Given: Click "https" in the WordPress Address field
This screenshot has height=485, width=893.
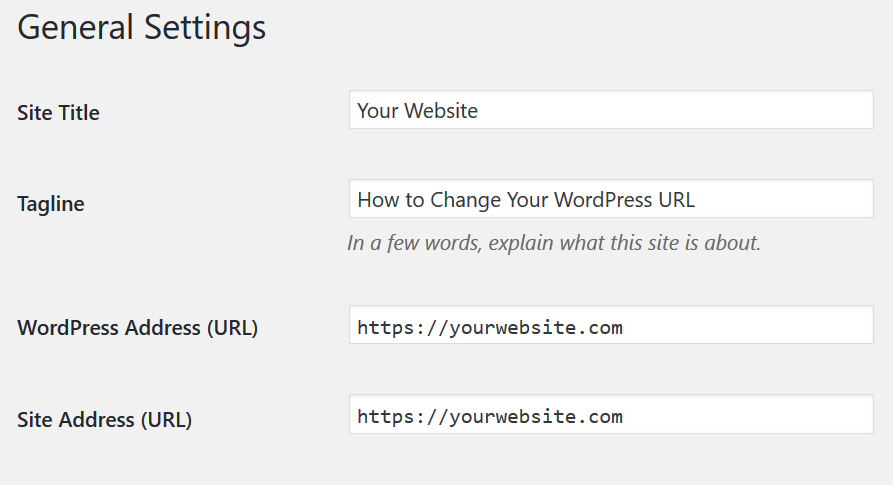Looking at the screenshot, I should [385, 328].
